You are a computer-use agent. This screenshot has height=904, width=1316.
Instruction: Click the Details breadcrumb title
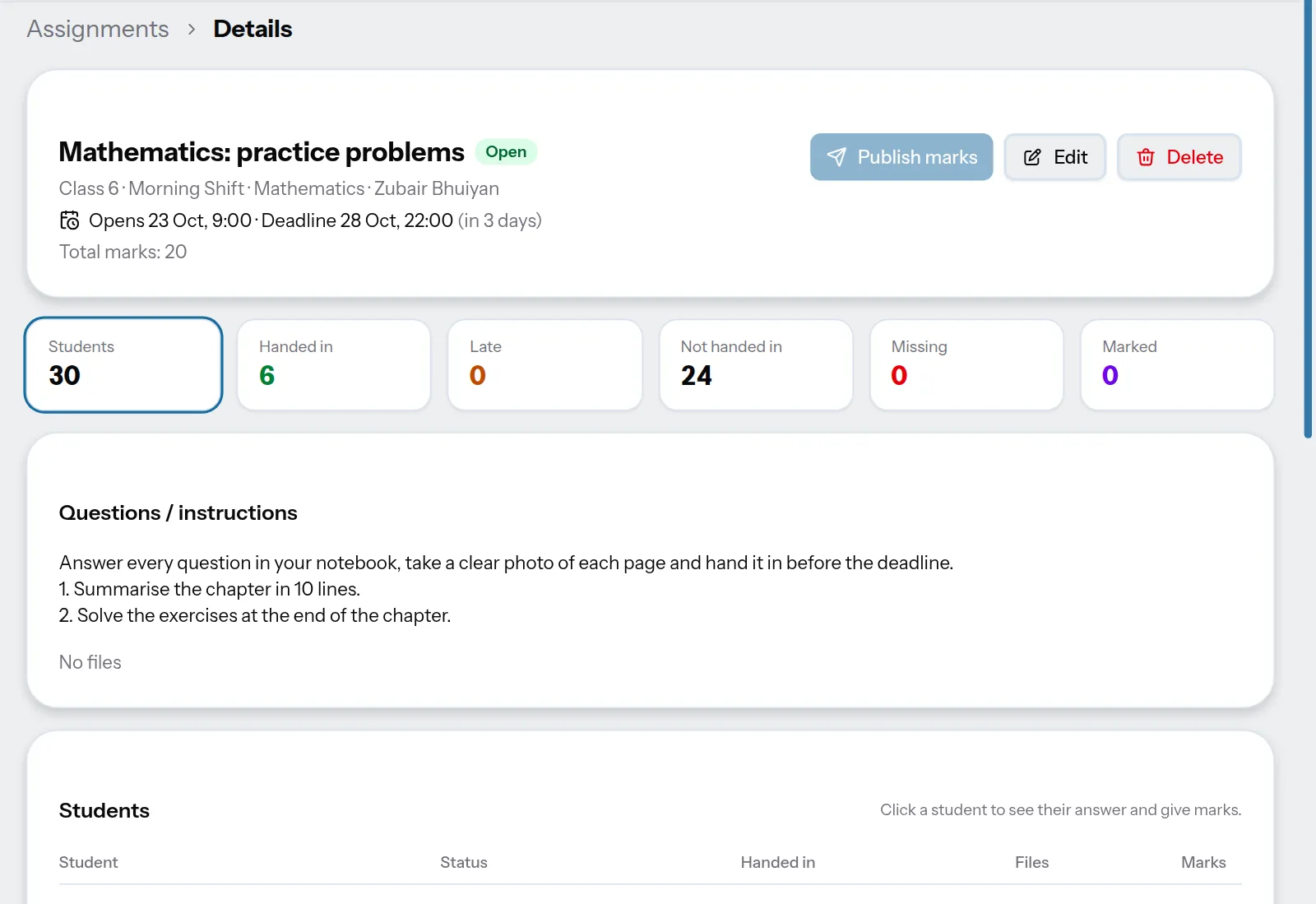click(x=253, y=29)
